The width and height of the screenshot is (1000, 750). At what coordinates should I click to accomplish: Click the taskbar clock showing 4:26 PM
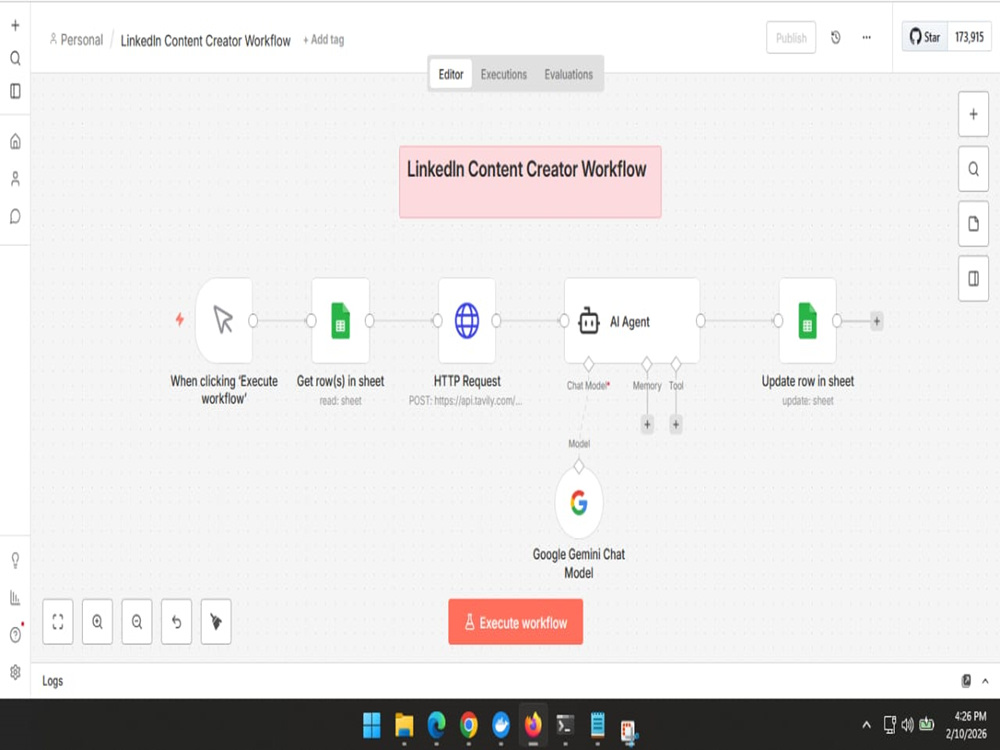tap(966, 725)
